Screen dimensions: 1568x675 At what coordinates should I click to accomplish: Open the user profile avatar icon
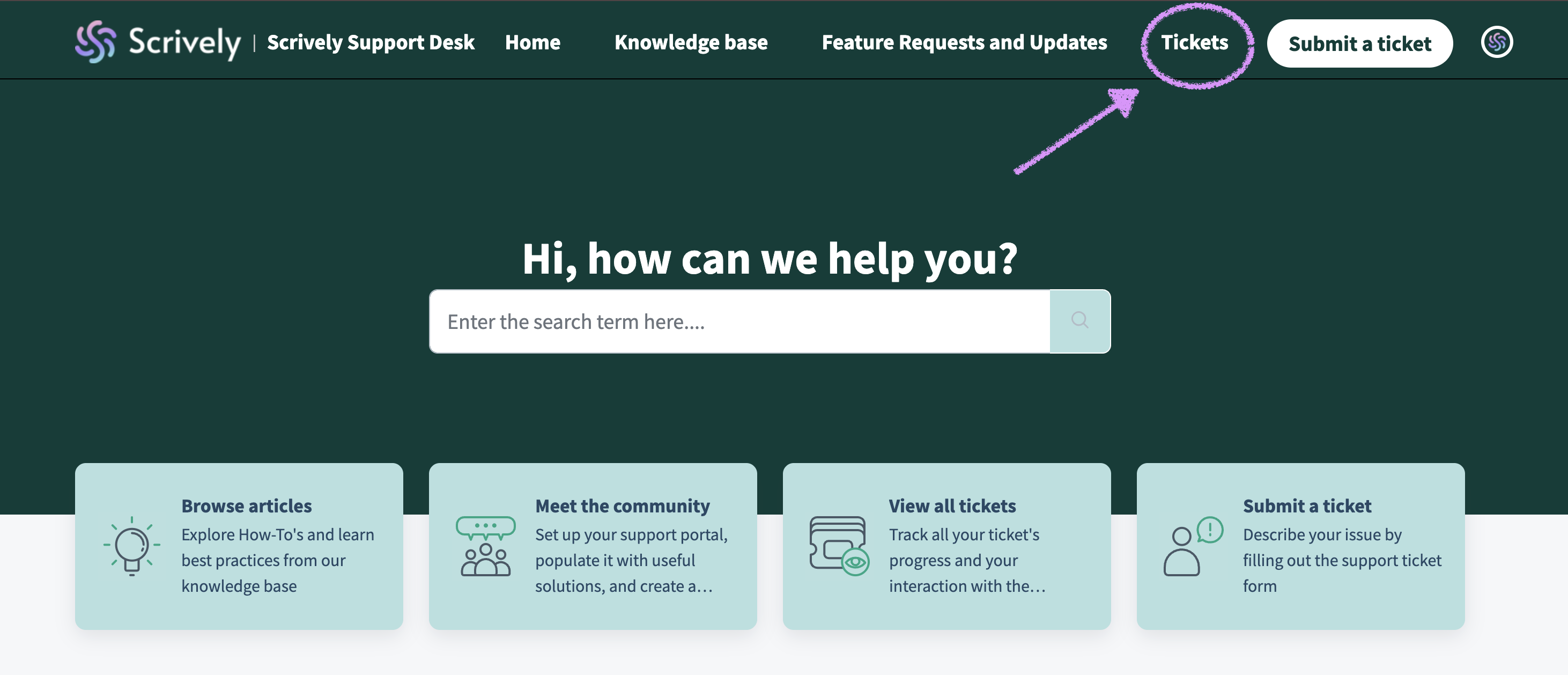tap(1496, 42)
